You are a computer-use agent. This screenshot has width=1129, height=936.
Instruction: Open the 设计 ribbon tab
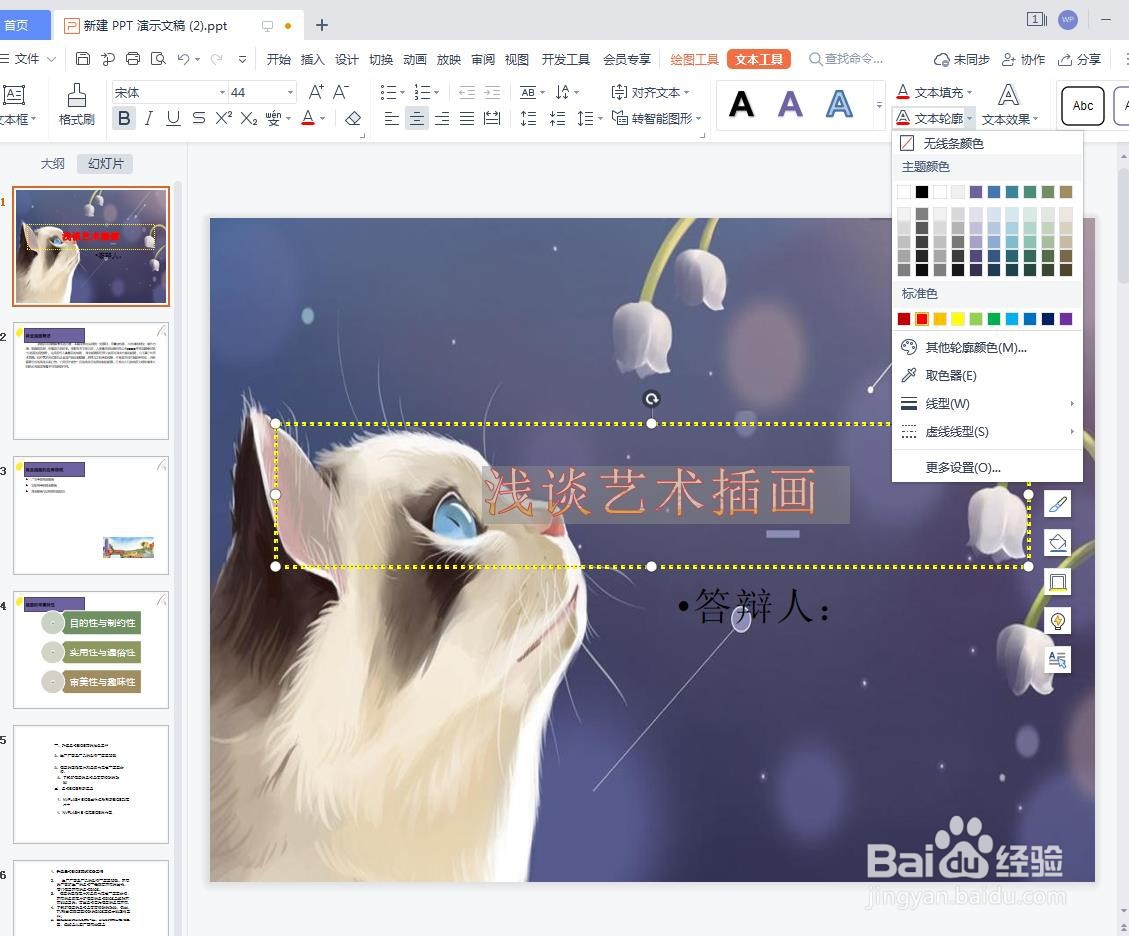(x=346, y=59)
